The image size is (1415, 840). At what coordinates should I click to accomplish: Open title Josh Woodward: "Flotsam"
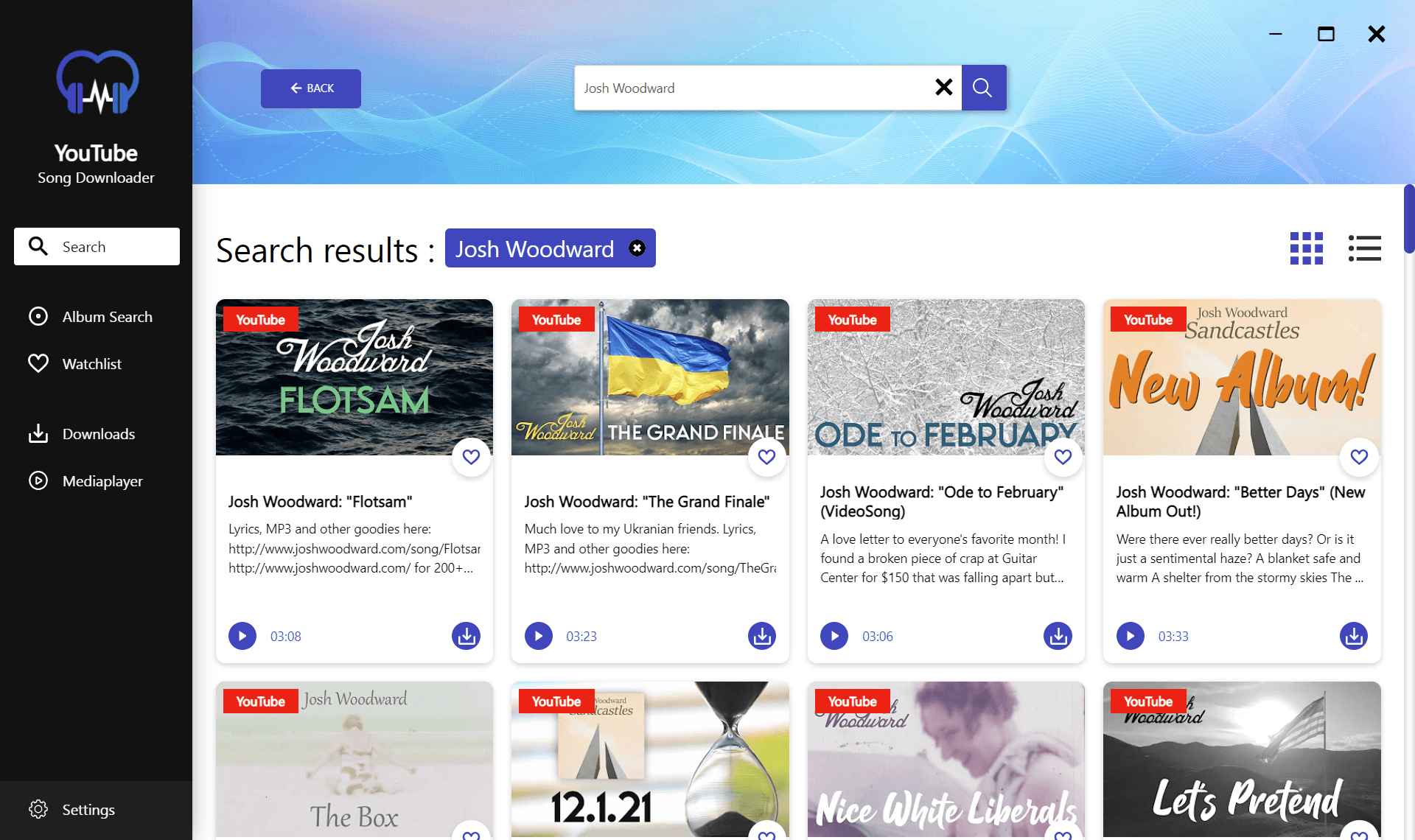click(321, 502)
